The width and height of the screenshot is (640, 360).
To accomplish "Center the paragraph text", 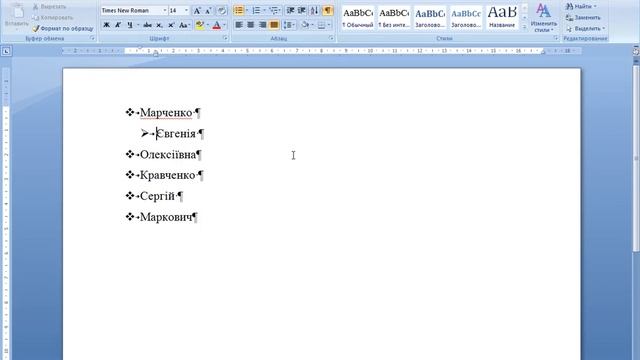I will (251, 25).
